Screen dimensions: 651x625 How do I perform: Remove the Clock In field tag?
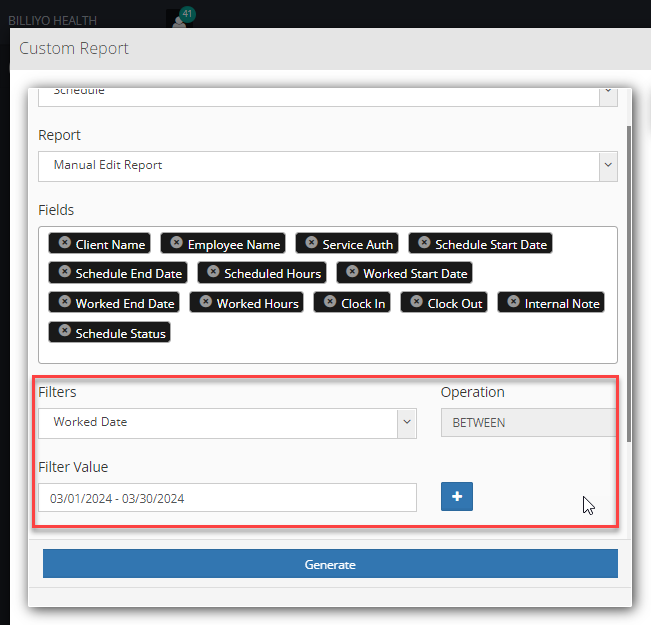click(x=330, y=301)
